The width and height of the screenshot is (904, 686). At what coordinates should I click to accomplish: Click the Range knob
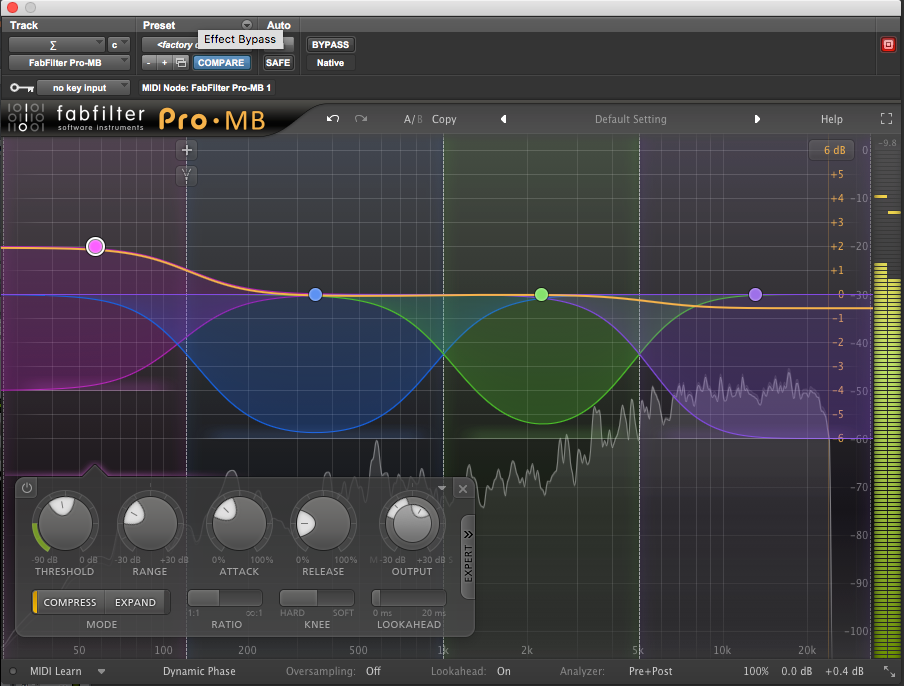pos(150,523)
